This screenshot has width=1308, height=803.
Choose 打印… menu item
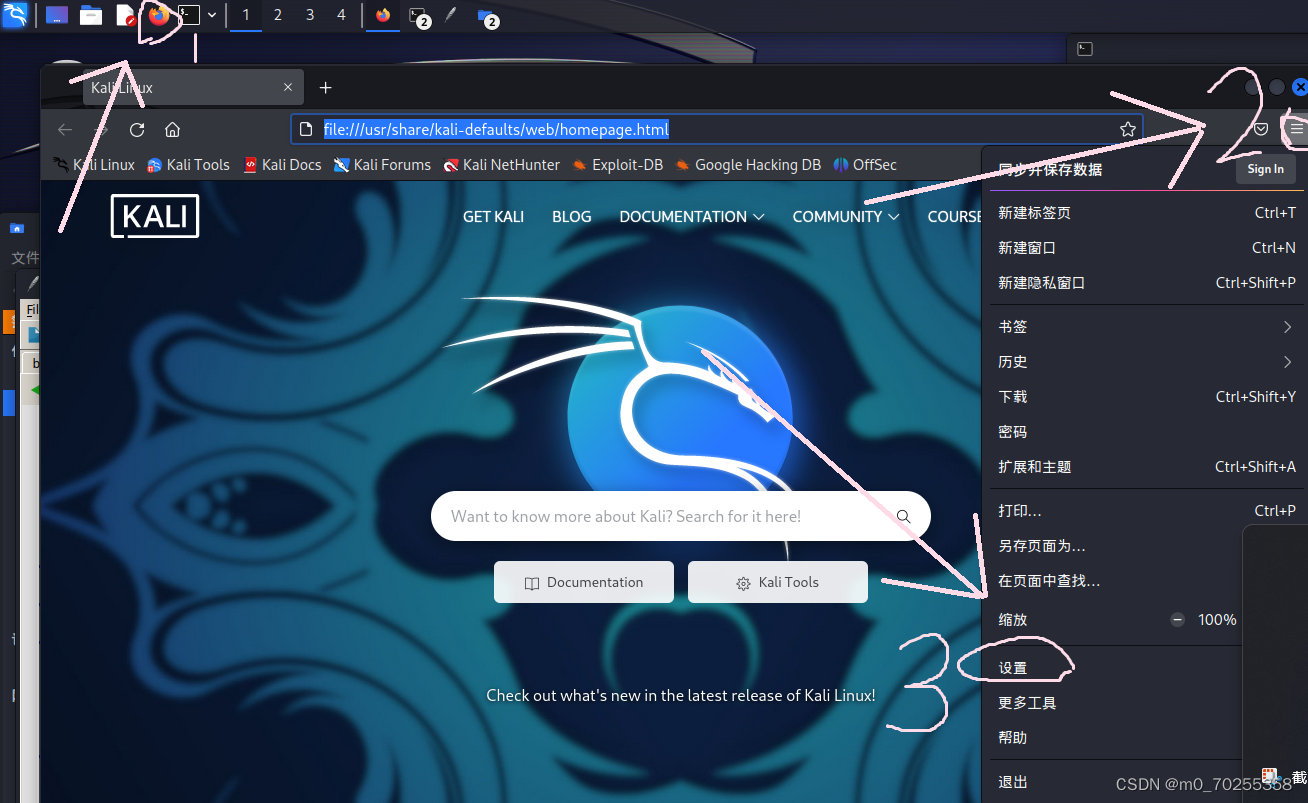click(x=1147, y=511)
